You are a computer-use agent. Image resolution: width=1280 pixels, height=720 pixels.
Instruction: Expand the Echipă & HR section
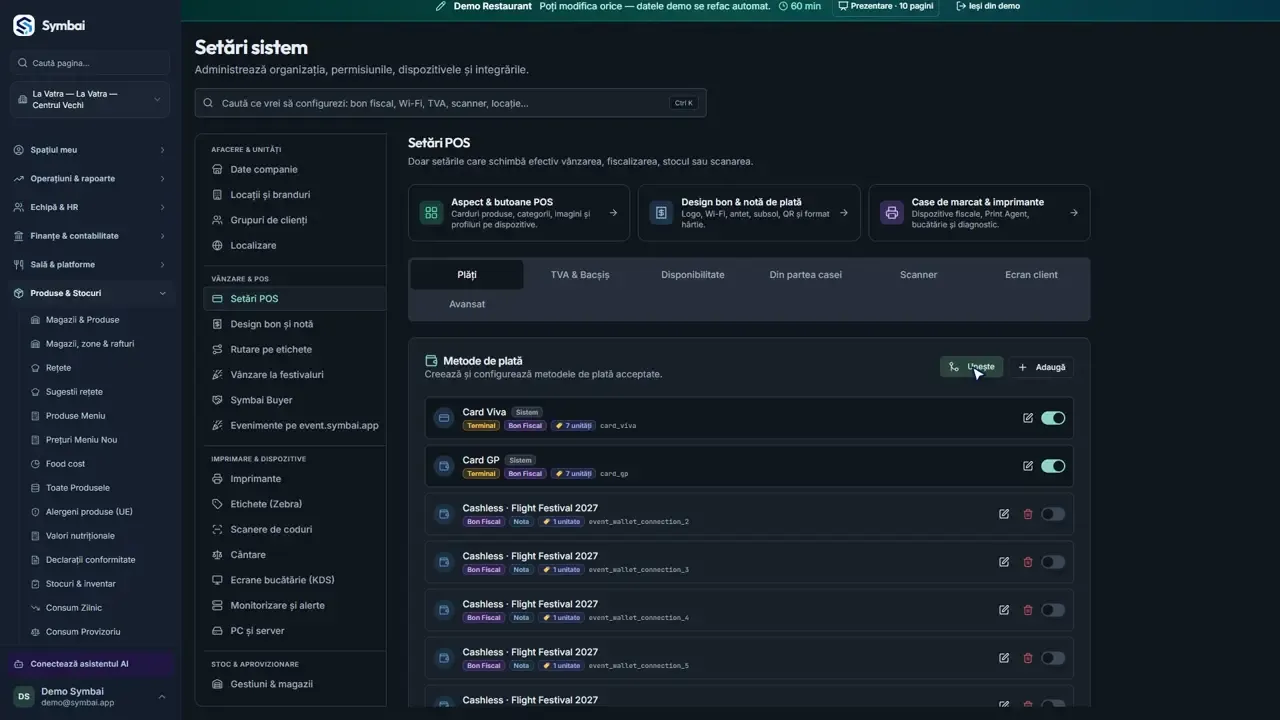point(90,207)
